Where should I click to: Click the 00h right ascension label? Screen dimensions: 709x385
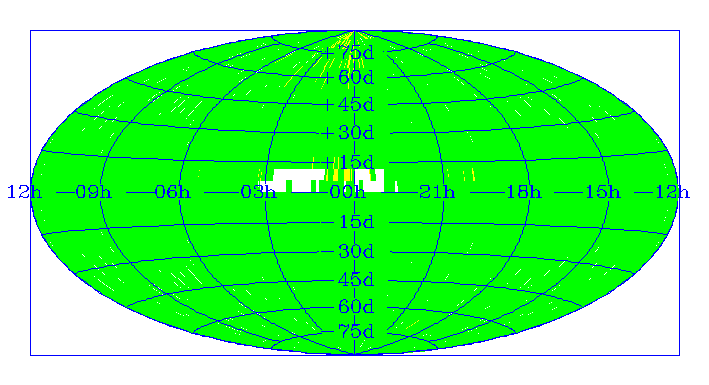pyautogui.click(x=348, y=192)
